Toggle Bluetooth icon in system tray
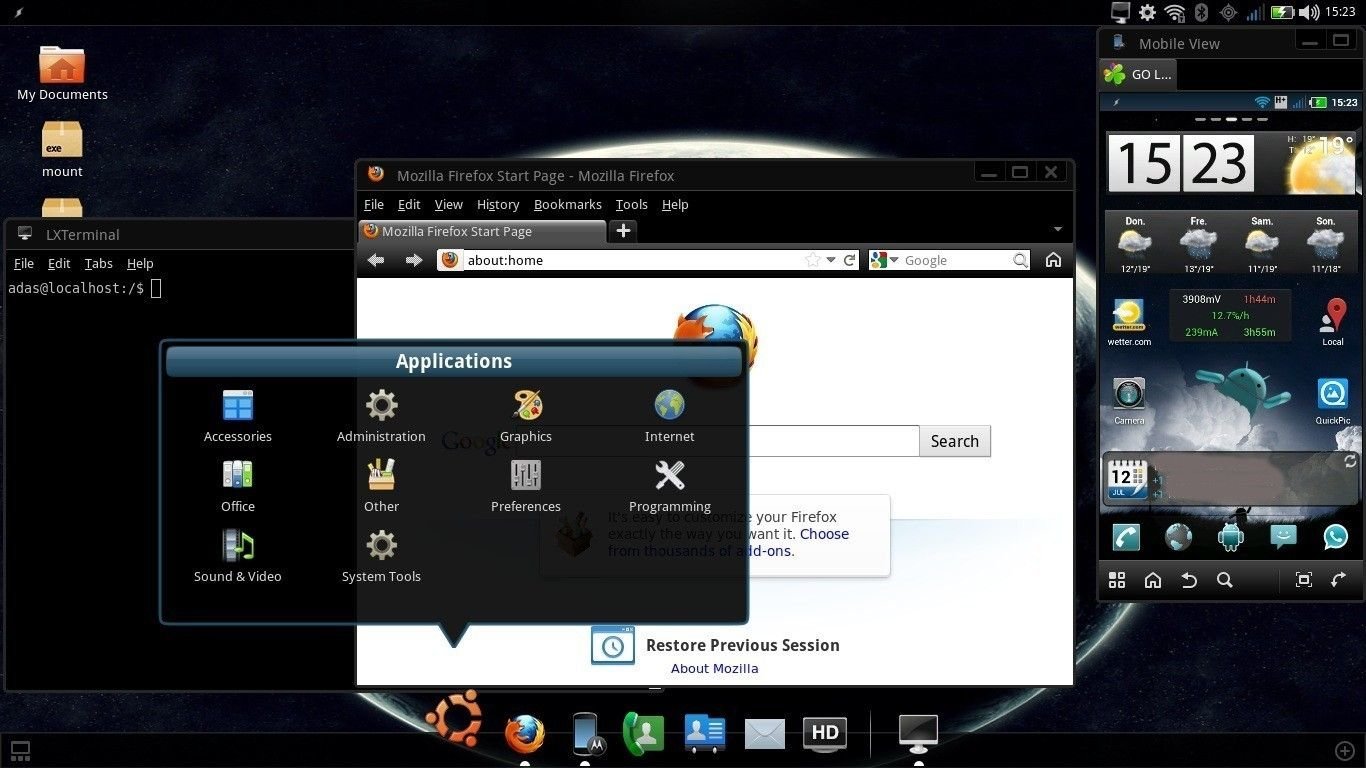This screenshot has width=1366, height=768. pyautogui.click(x=1201, y=12)
